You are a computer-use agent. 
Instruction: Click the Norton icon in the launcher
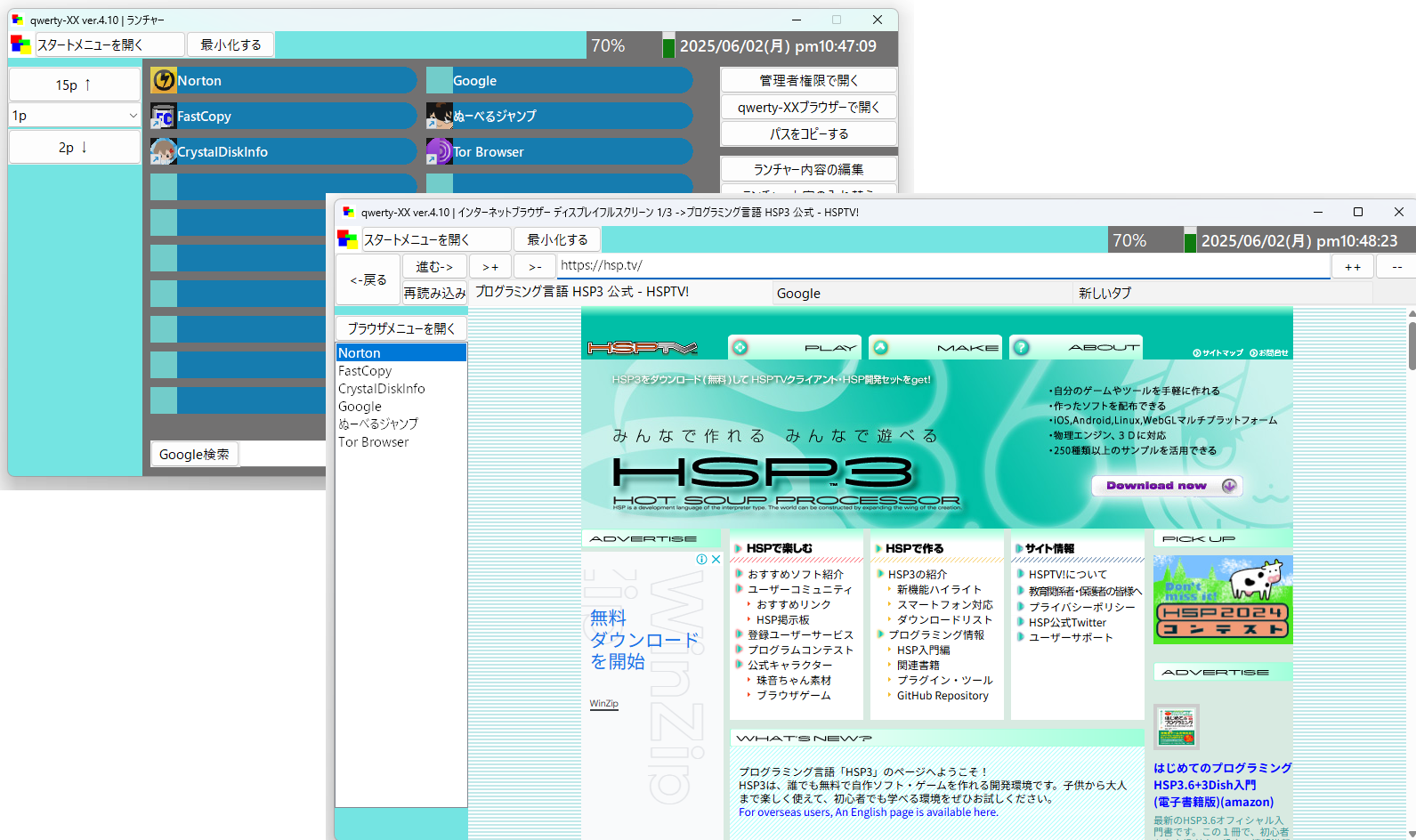pos(164,80)
